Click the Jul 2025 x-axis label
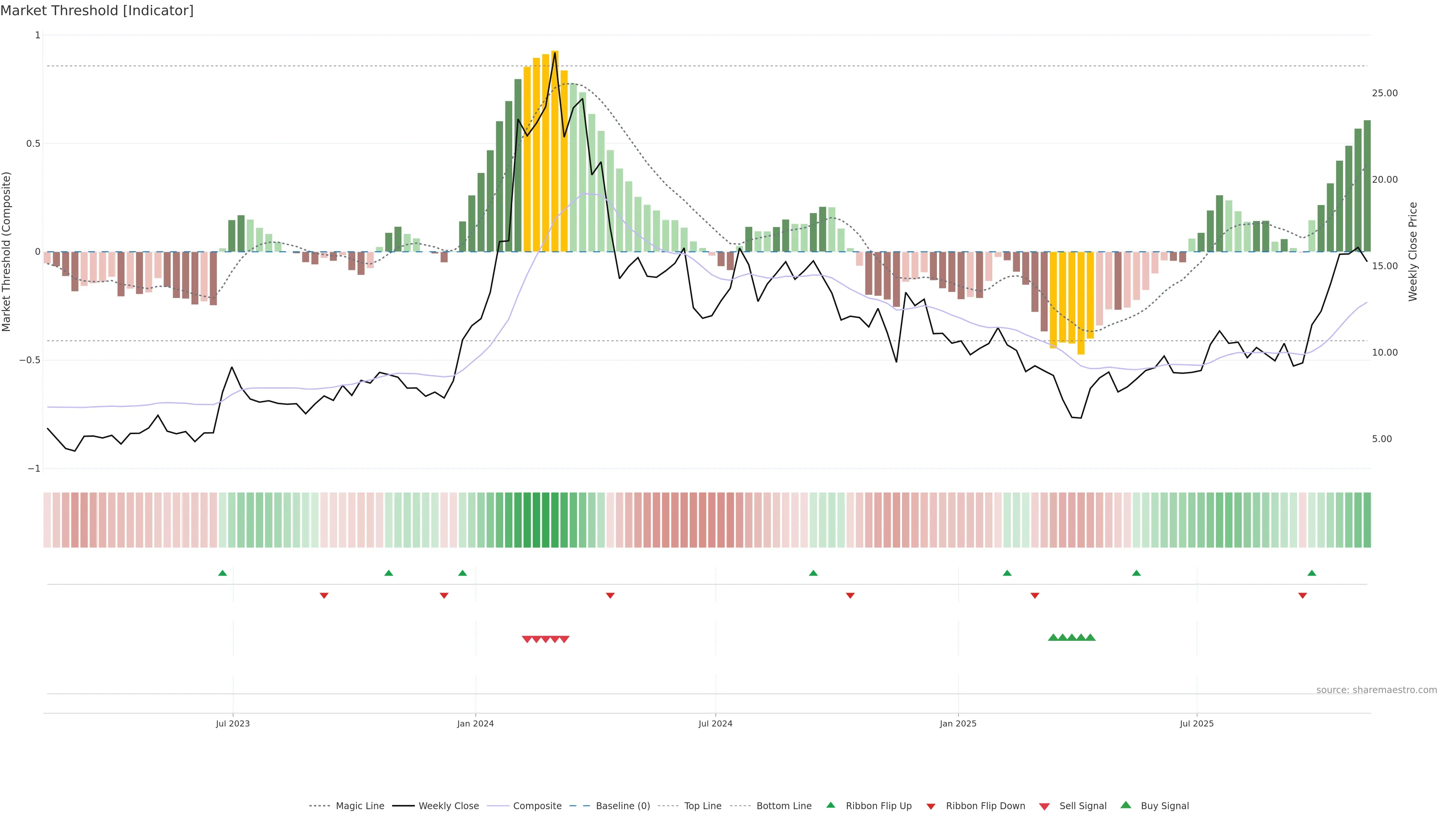Viewport: 1456px width, 819px height. pyautogui.click(x=1197, y=723)
